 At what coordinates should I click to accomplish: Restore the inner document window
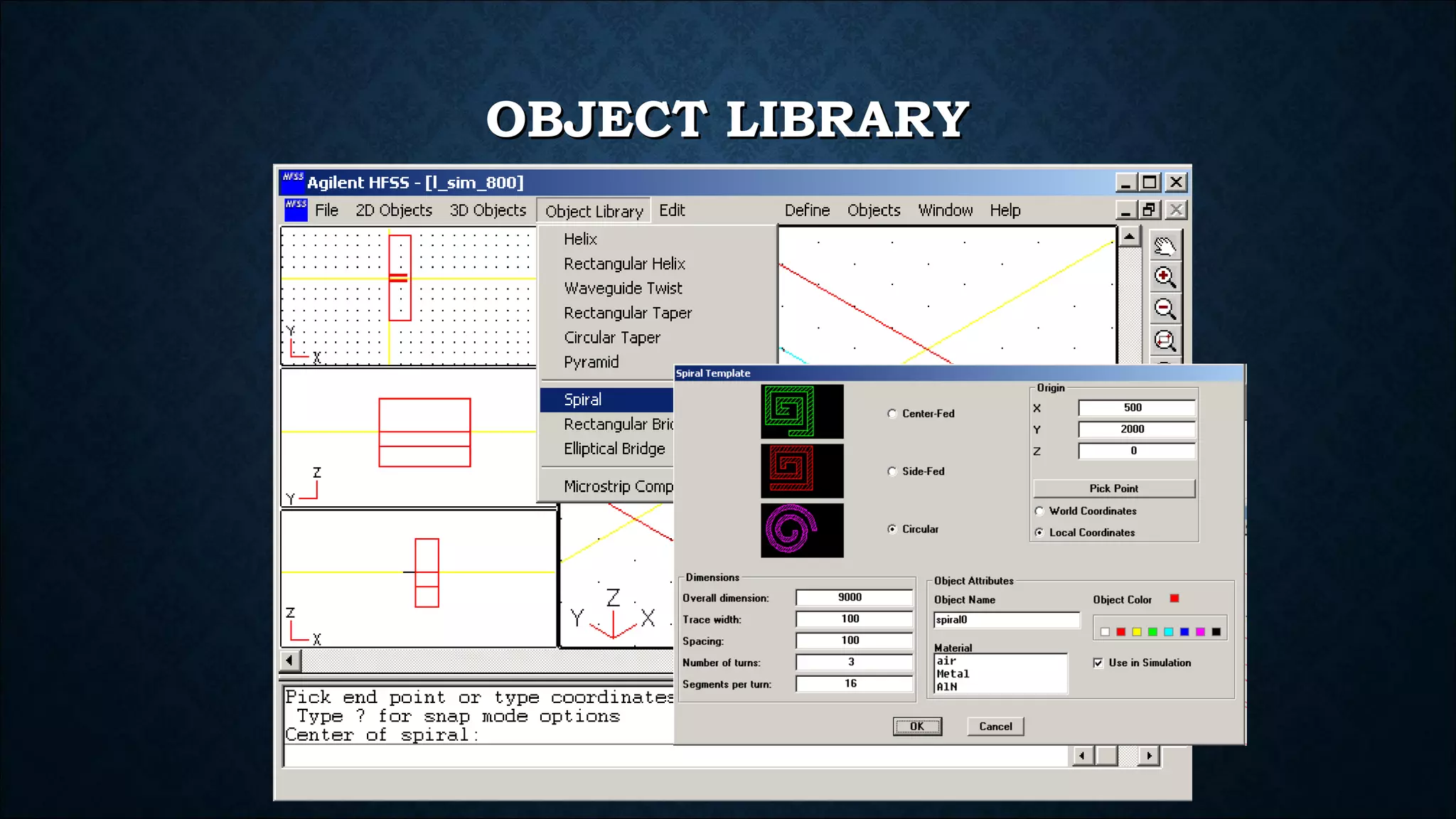pos(1150,210)
